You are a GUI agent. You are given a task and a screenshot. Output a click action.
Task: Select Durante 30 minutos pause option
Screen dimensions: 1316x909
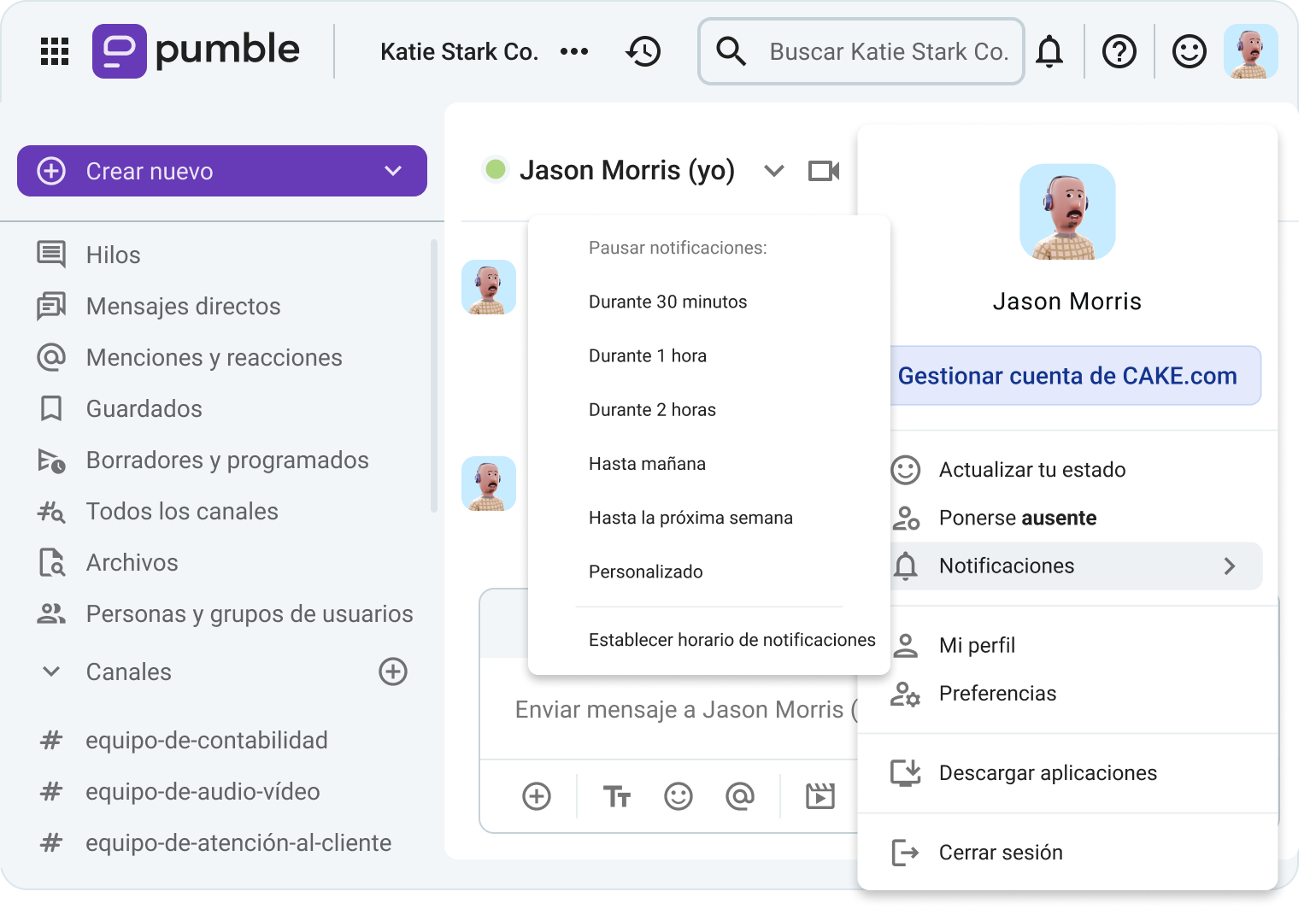667,301
